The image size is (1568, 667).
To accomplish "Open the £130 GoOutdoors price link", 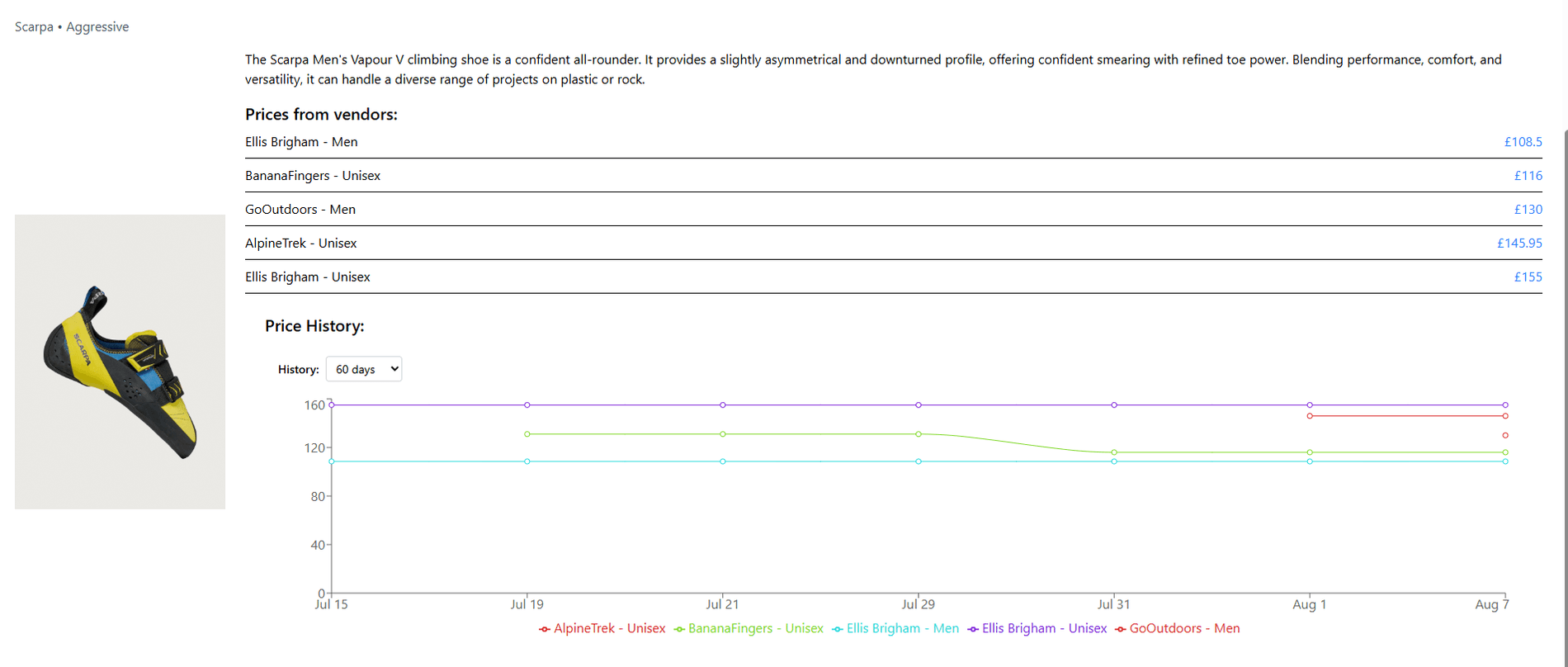I will (x=1528, y=210).
